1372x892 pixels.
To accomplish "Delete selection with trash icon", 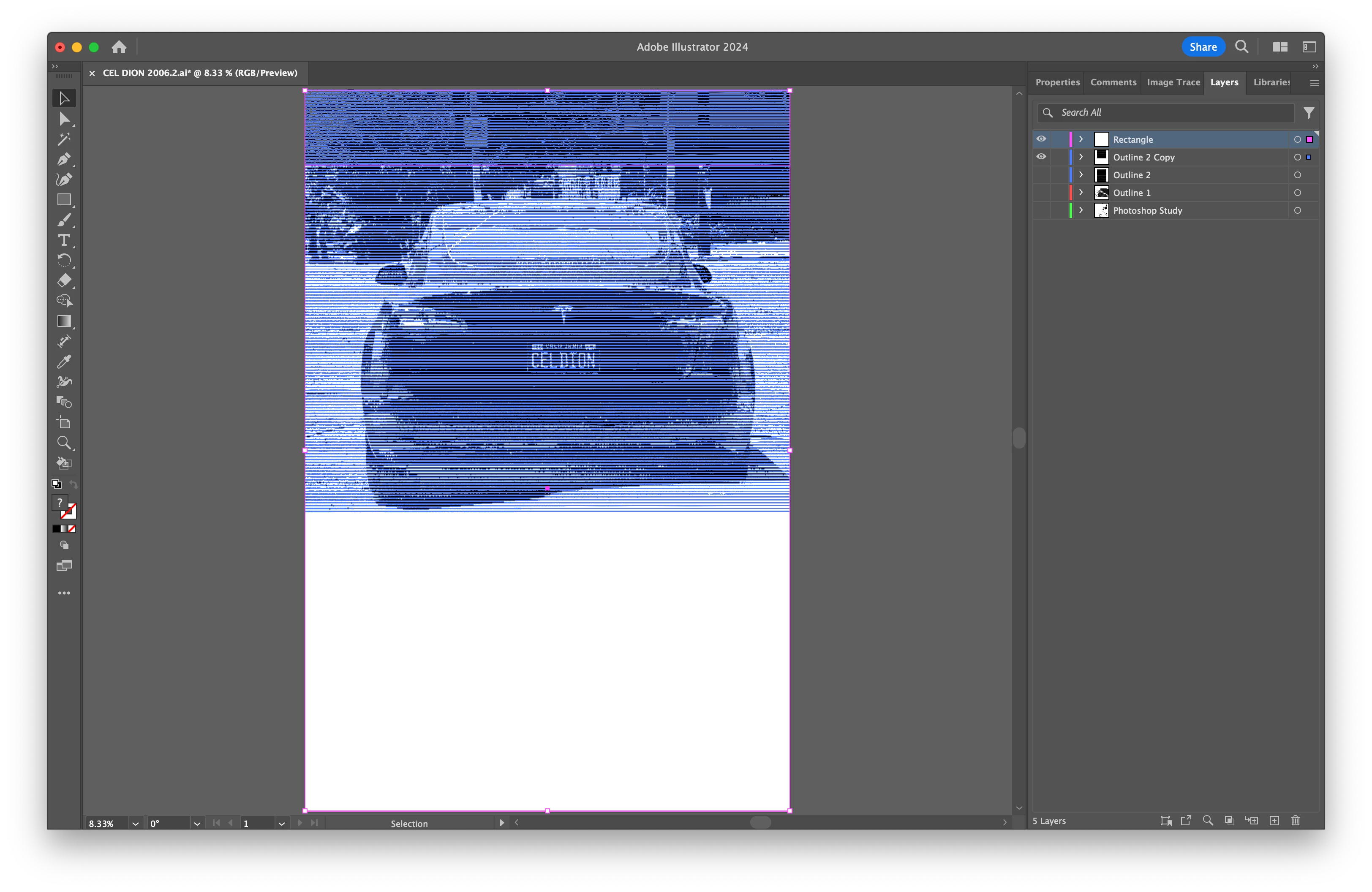I will coord(1295,821).
